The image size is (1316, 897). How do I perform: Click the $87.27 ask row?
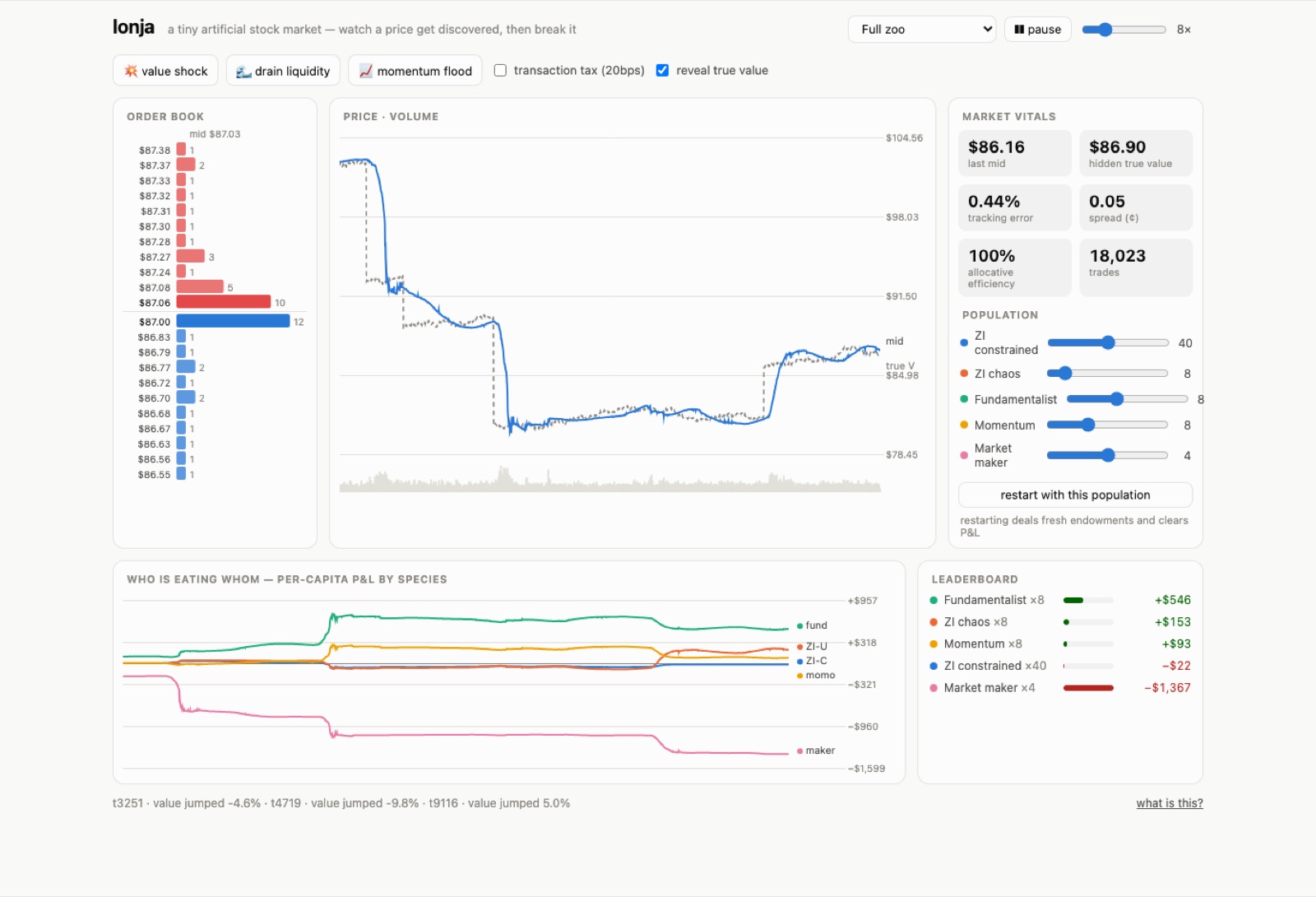click(177, 257)
